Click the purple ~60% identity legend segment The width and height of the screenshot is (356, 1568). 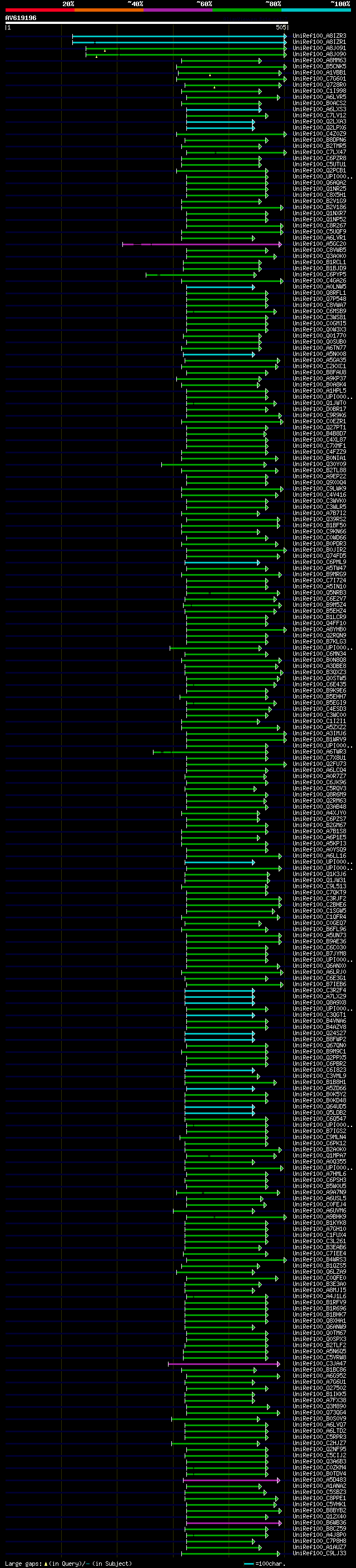[x=179, y=10]
